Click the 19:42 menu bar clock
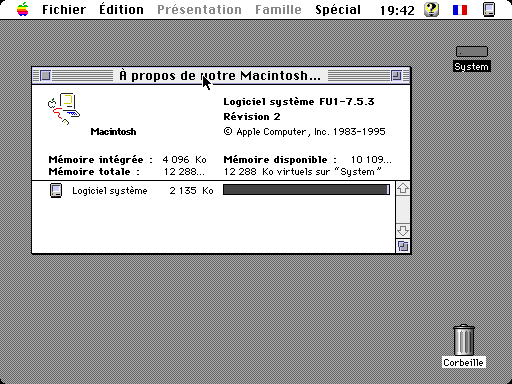This screenshot has height=384, width=512. point(397,10)
